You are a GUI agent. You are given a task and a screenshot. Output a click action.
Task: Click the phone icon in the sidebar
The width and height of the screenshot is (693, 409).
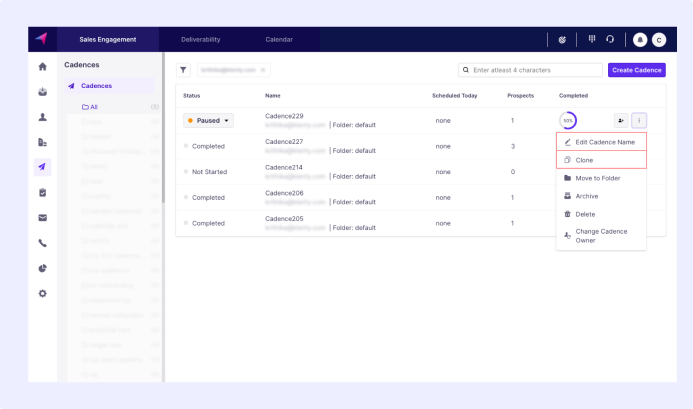(42, 242)
